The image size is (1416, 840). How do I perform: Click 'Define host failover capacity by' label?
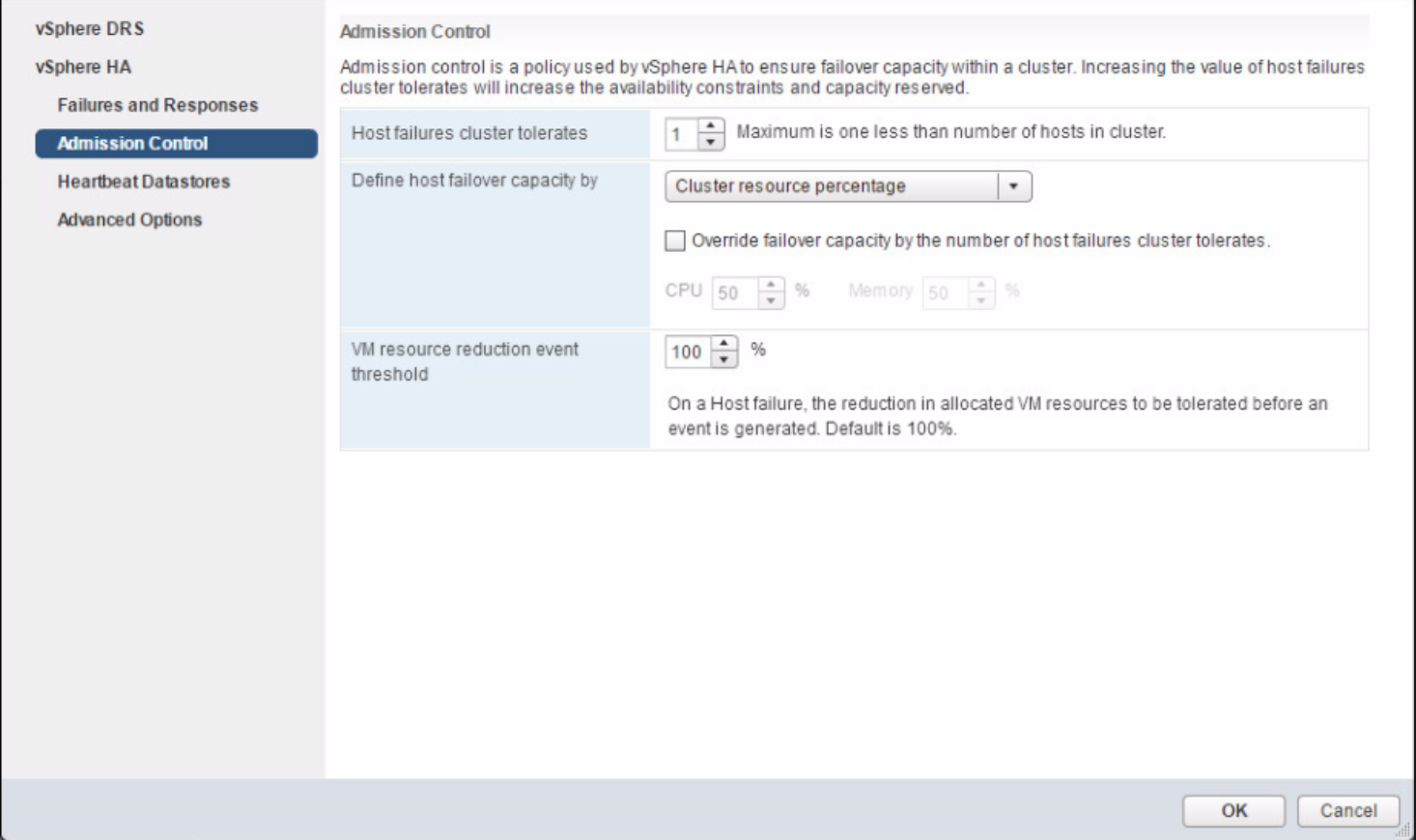click(x=474, y=181)
